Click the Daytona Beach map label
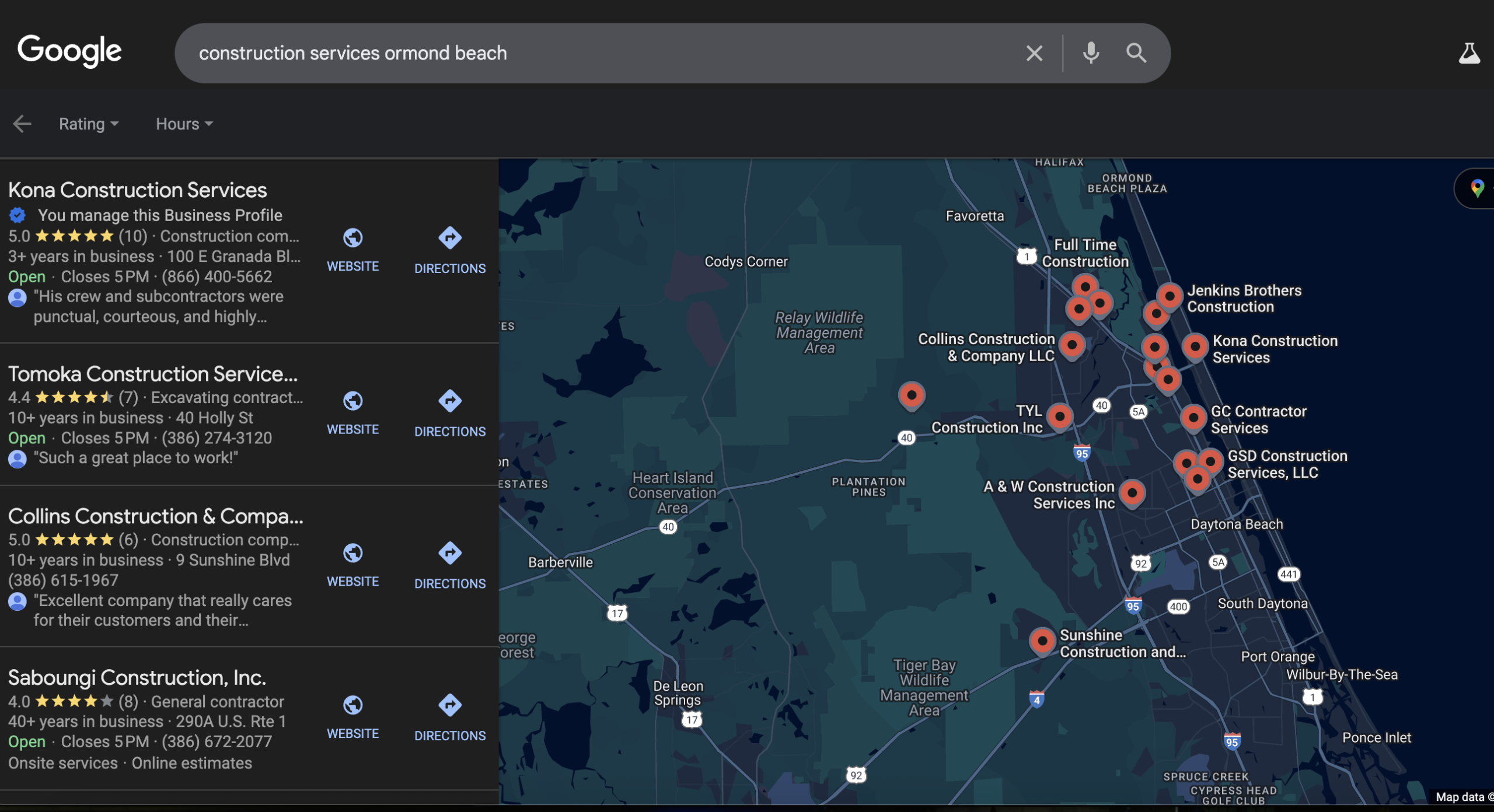 point(1237,524)
